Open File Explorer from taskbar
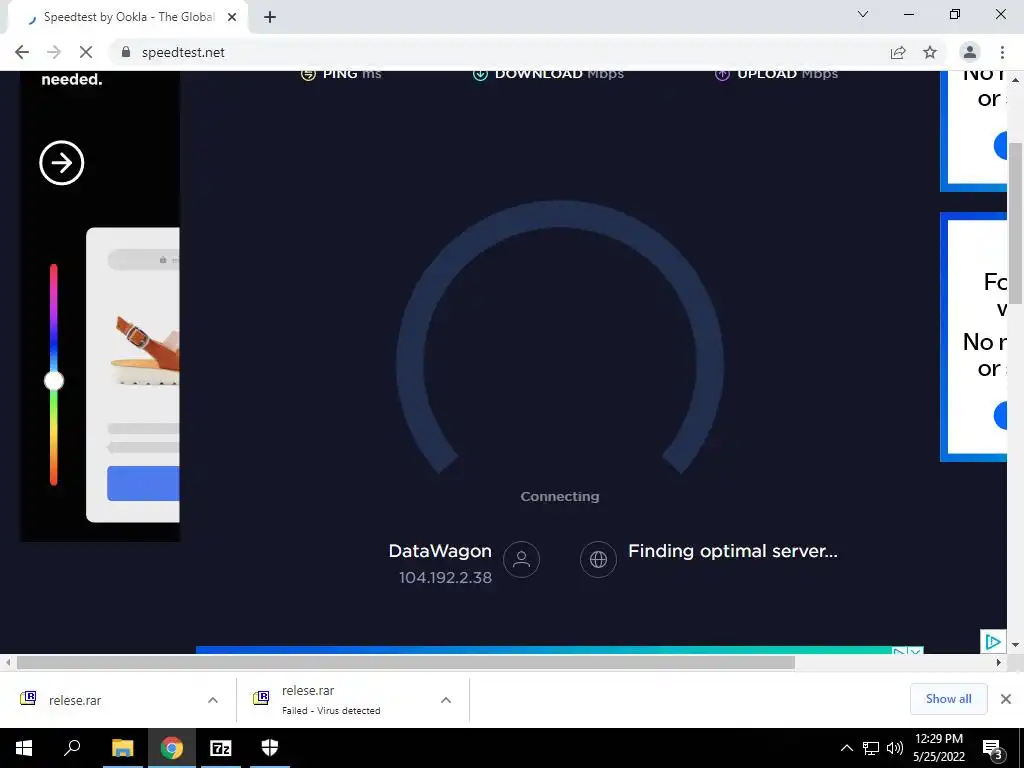 point(122,748)
